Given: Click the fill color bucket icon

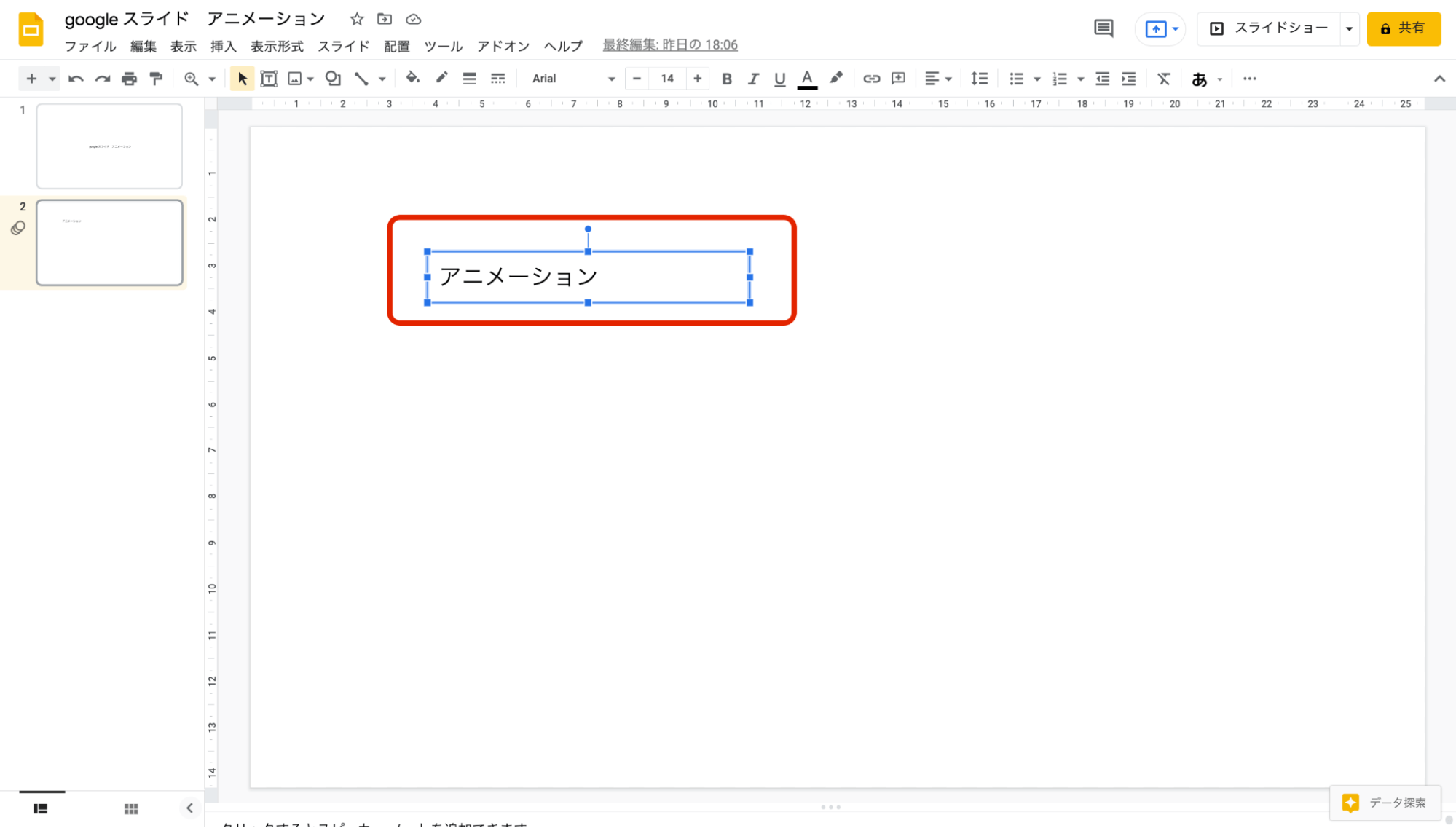Looking at the screenshot, I should tap(413, 78).
